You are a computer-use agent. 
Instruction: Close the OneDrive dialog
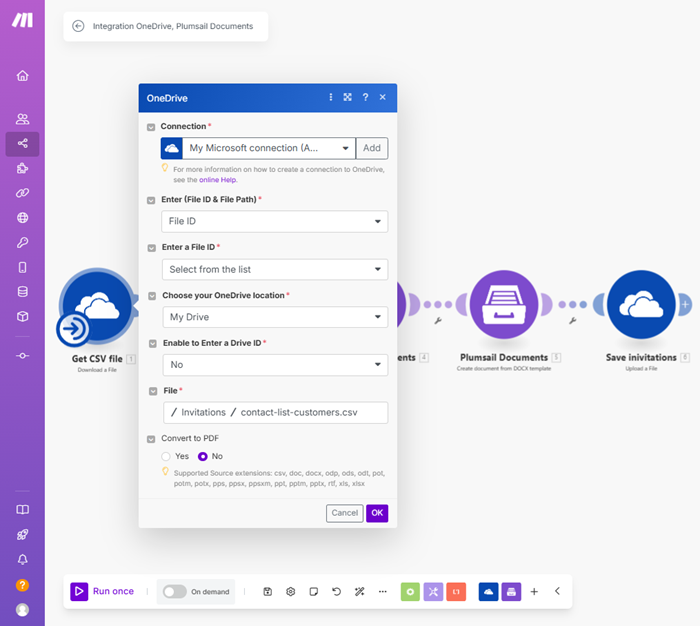383,97
